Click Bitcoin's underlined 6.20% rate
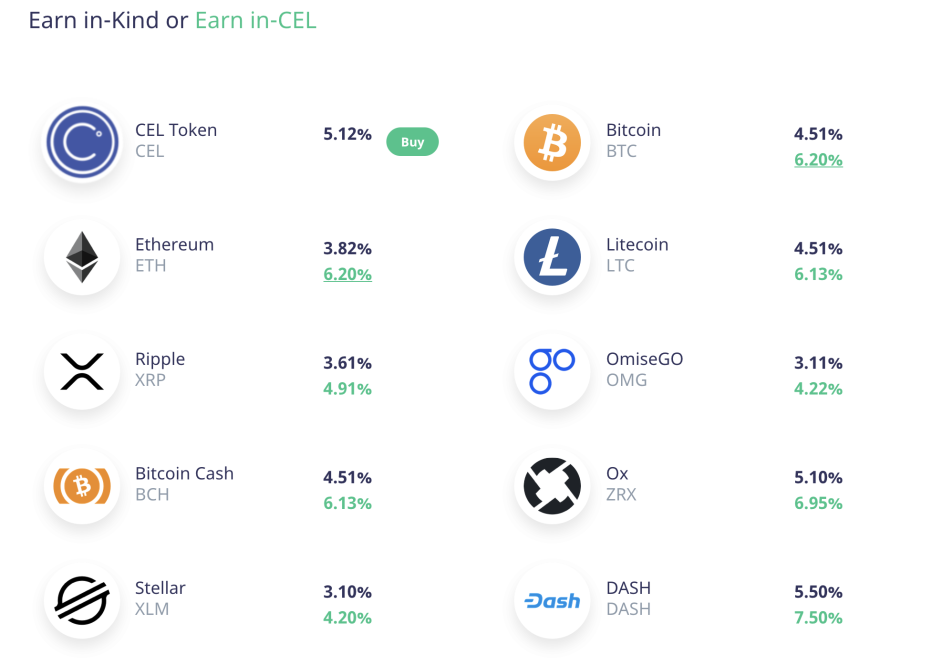The image size is (932, 665). [x=818, y=160]
